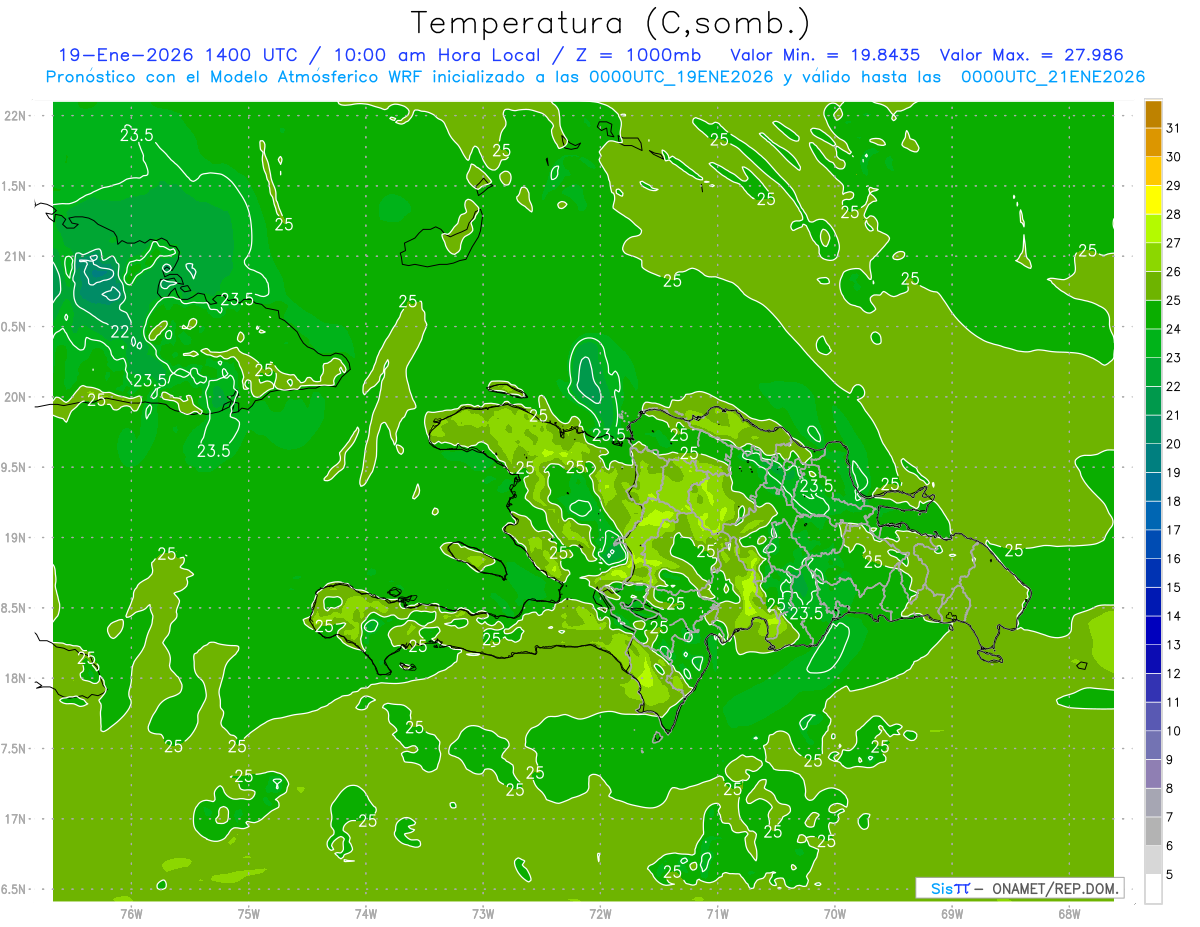Click the Sisπ ONAMET/REP.DOM. logo box
Viewport: 1200px width, 927px height.
coord(1019,888)
